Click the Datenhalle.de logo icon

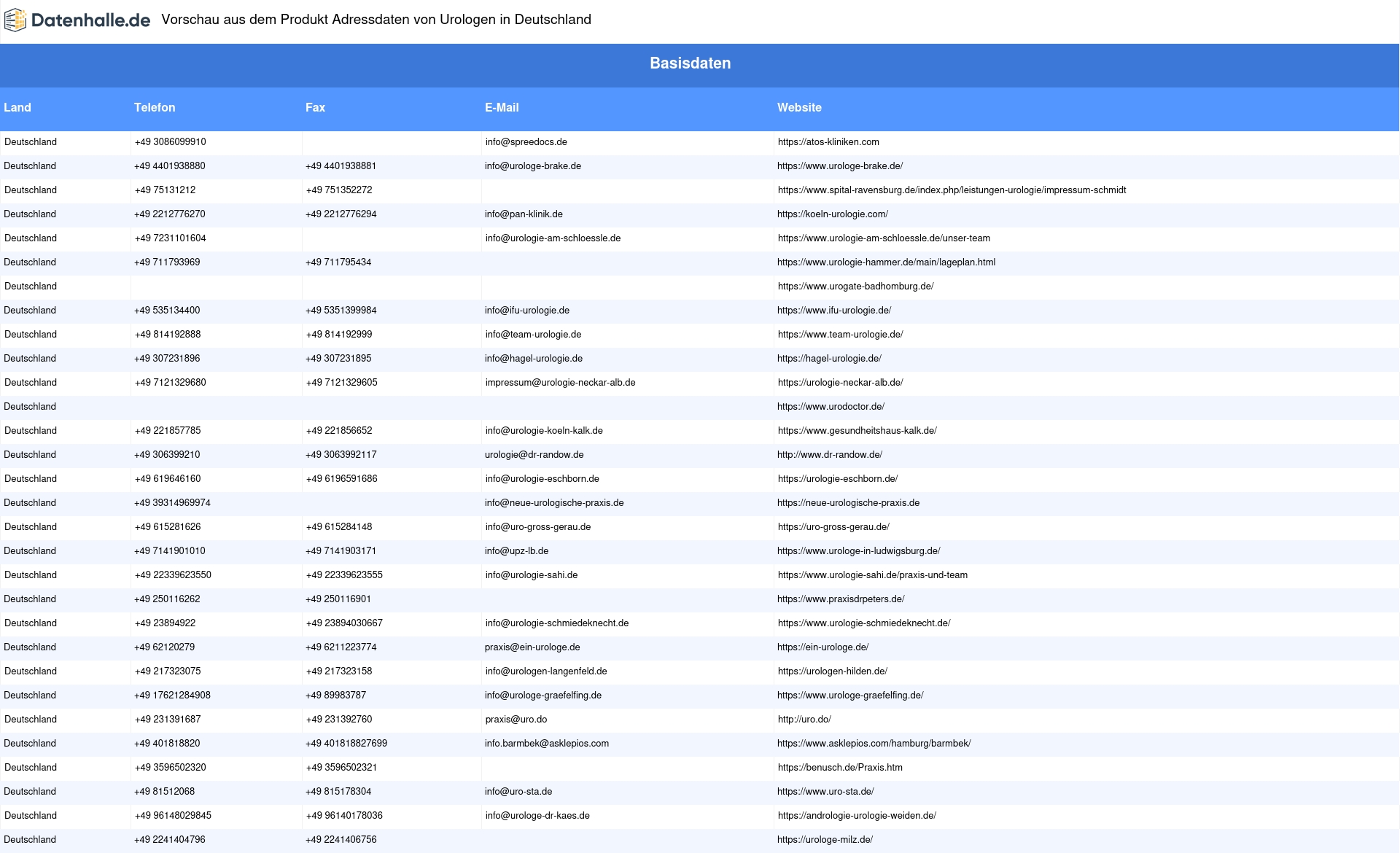point(15,20)
